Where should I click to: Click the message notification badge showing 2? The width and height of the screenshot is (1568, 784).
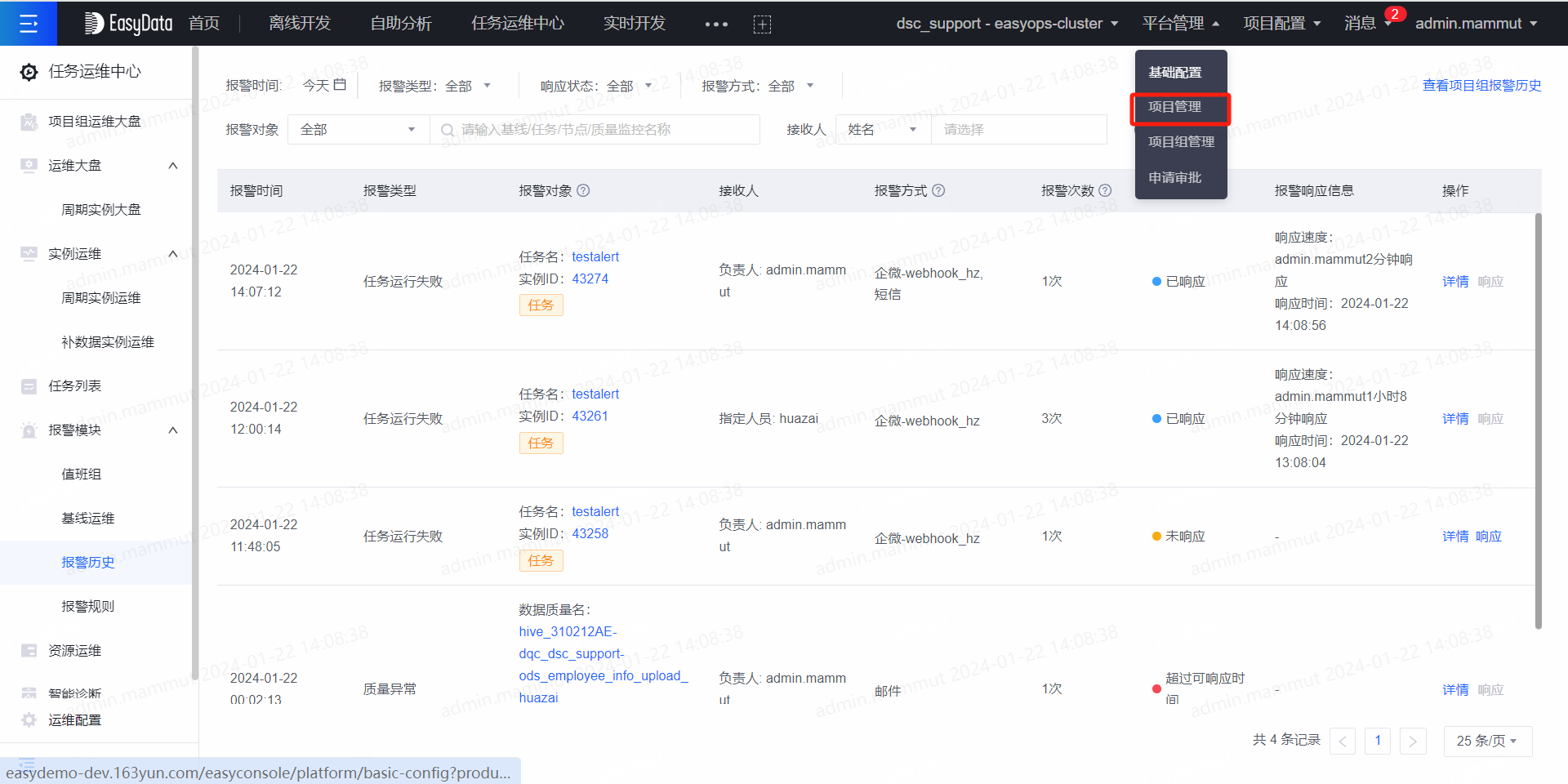1395,14
